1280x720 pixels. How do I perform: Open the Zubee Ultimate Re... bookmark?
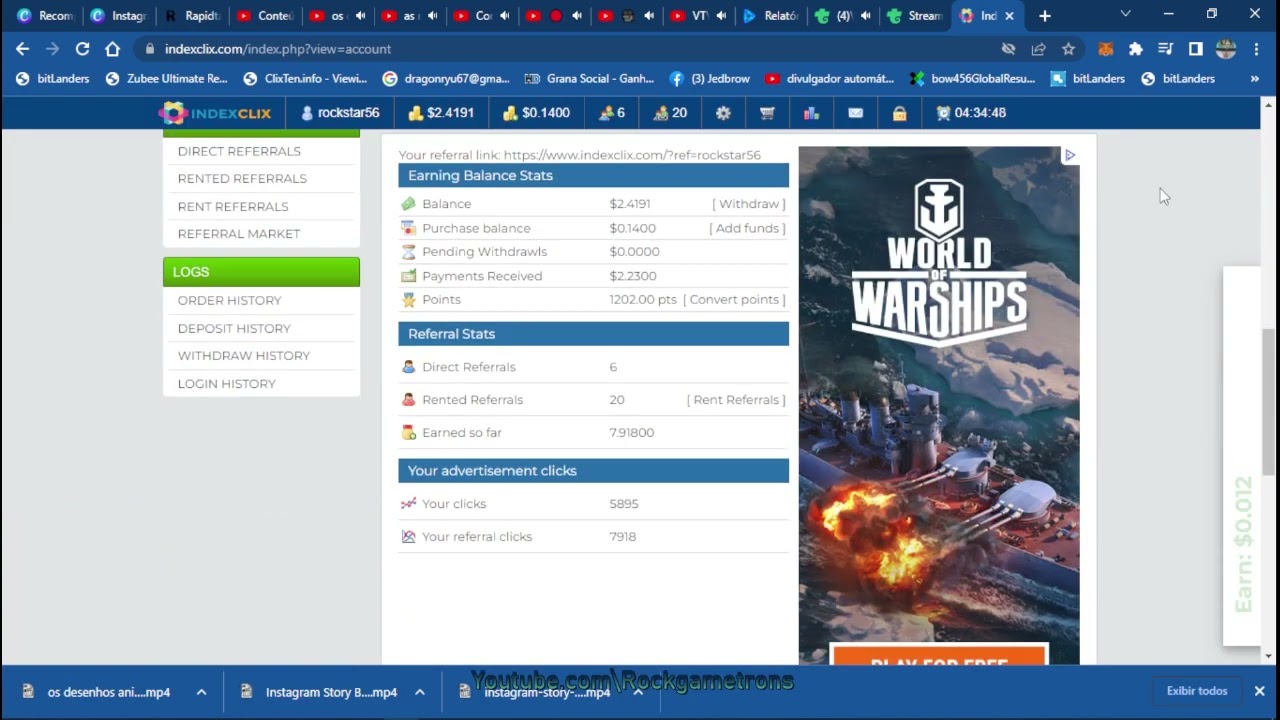(x=166, y=78)
